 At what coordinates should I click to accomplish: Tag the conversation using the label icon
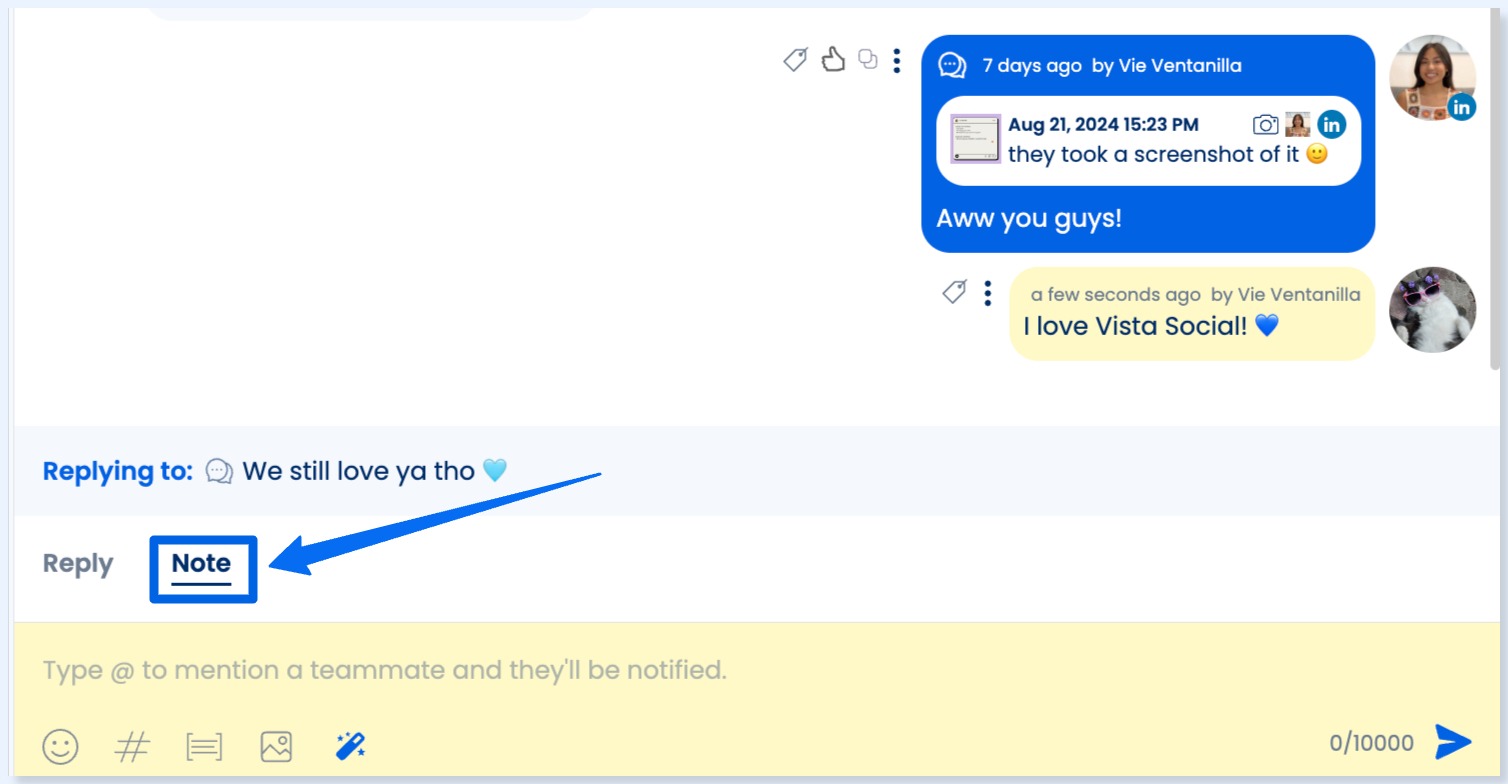click(795, 59)
